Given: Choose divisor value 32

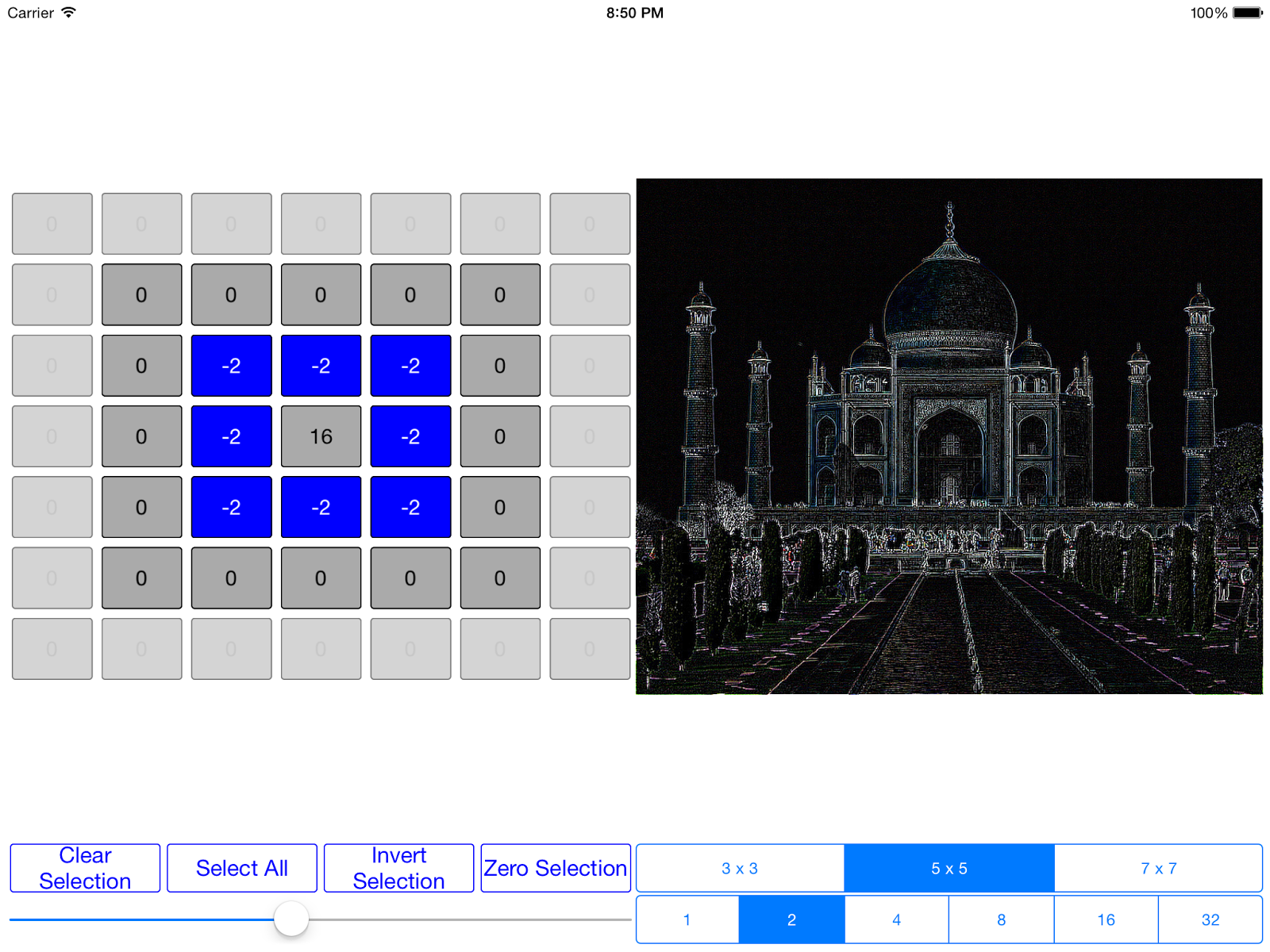Looking at the screenshot, I should pos(1210,919).
